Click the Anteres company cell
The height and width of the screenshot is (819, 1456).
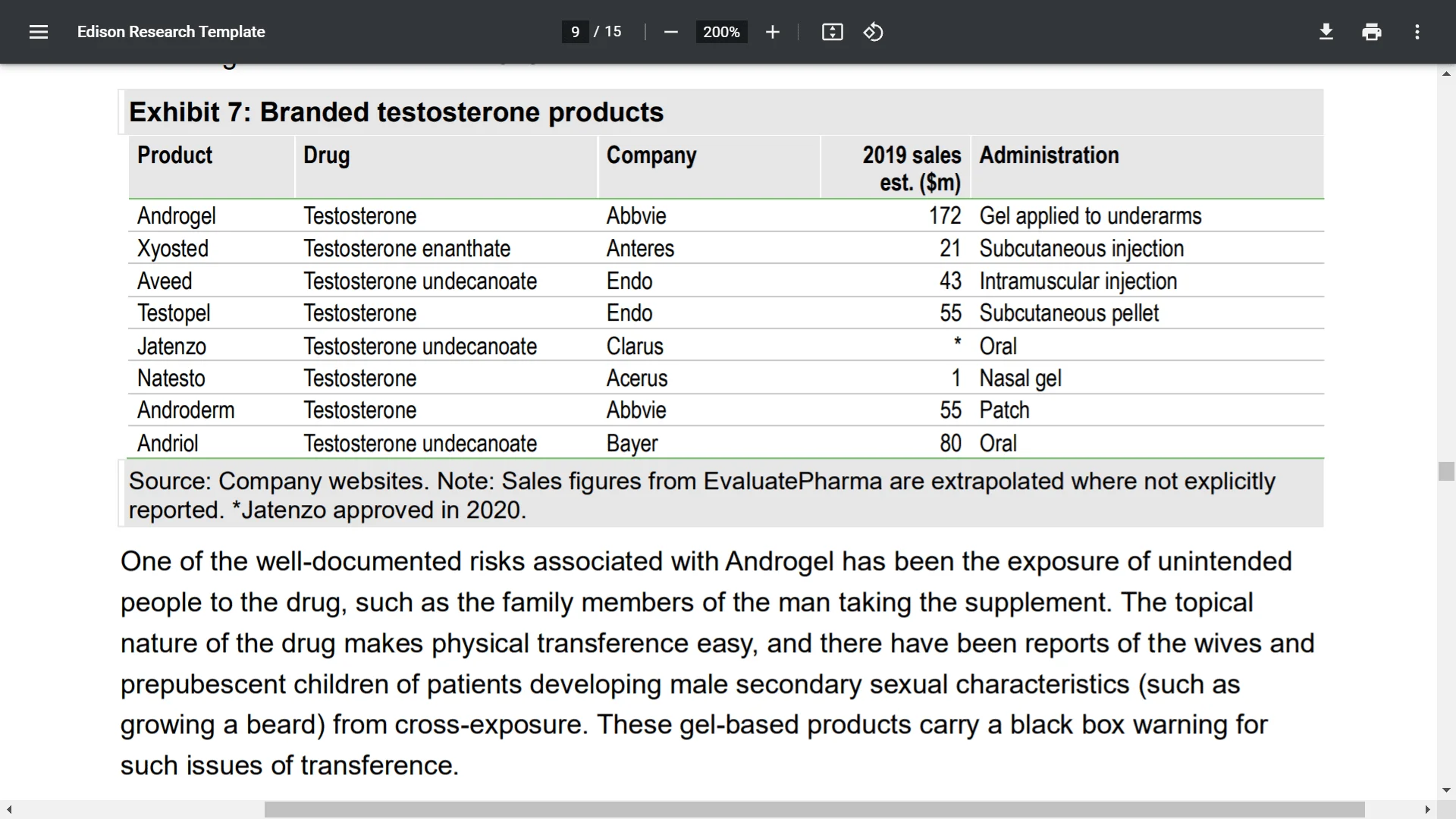640,249
